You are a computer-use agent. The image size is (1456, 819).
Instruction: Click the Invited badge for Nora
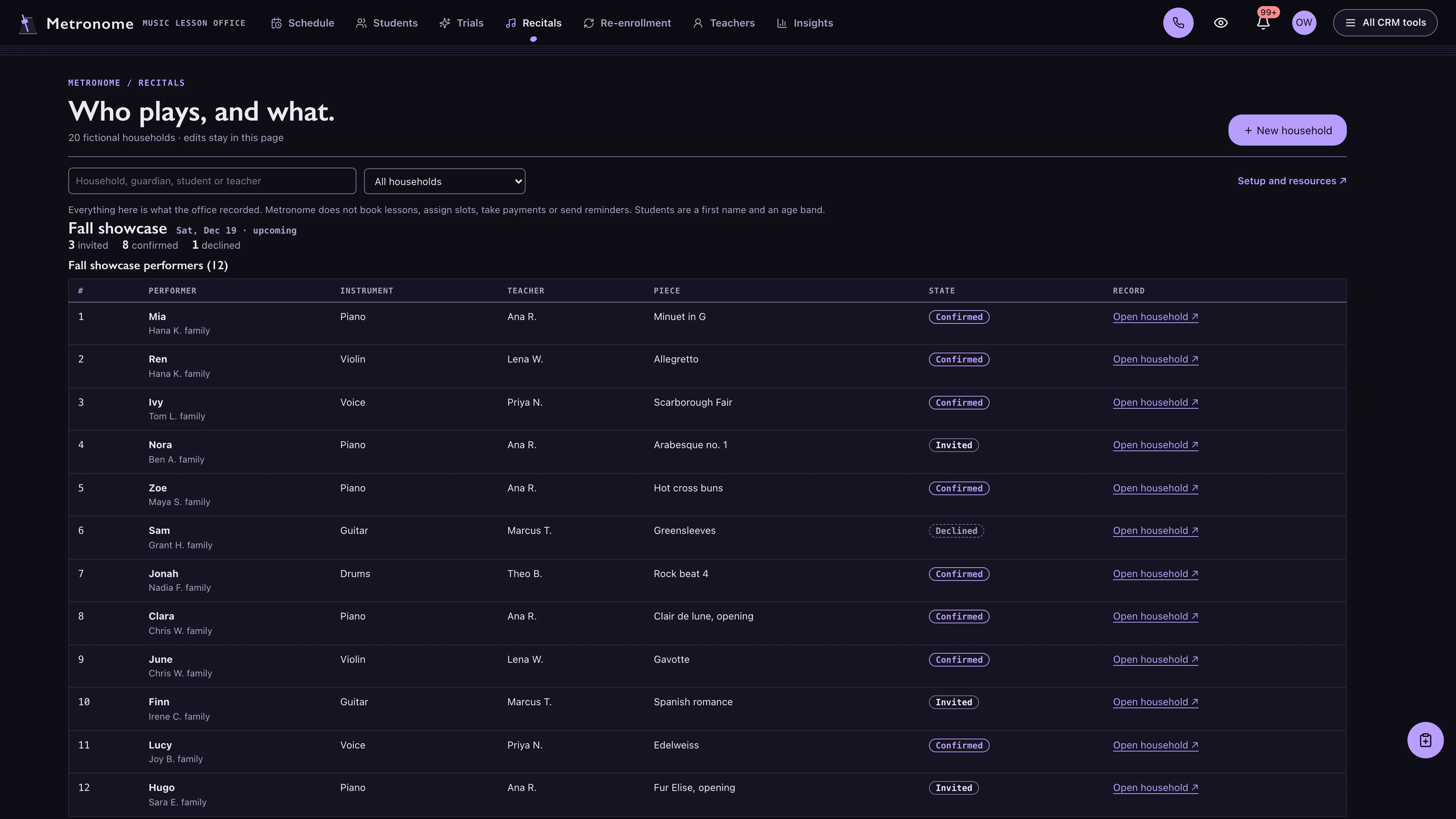pos(954,445)
